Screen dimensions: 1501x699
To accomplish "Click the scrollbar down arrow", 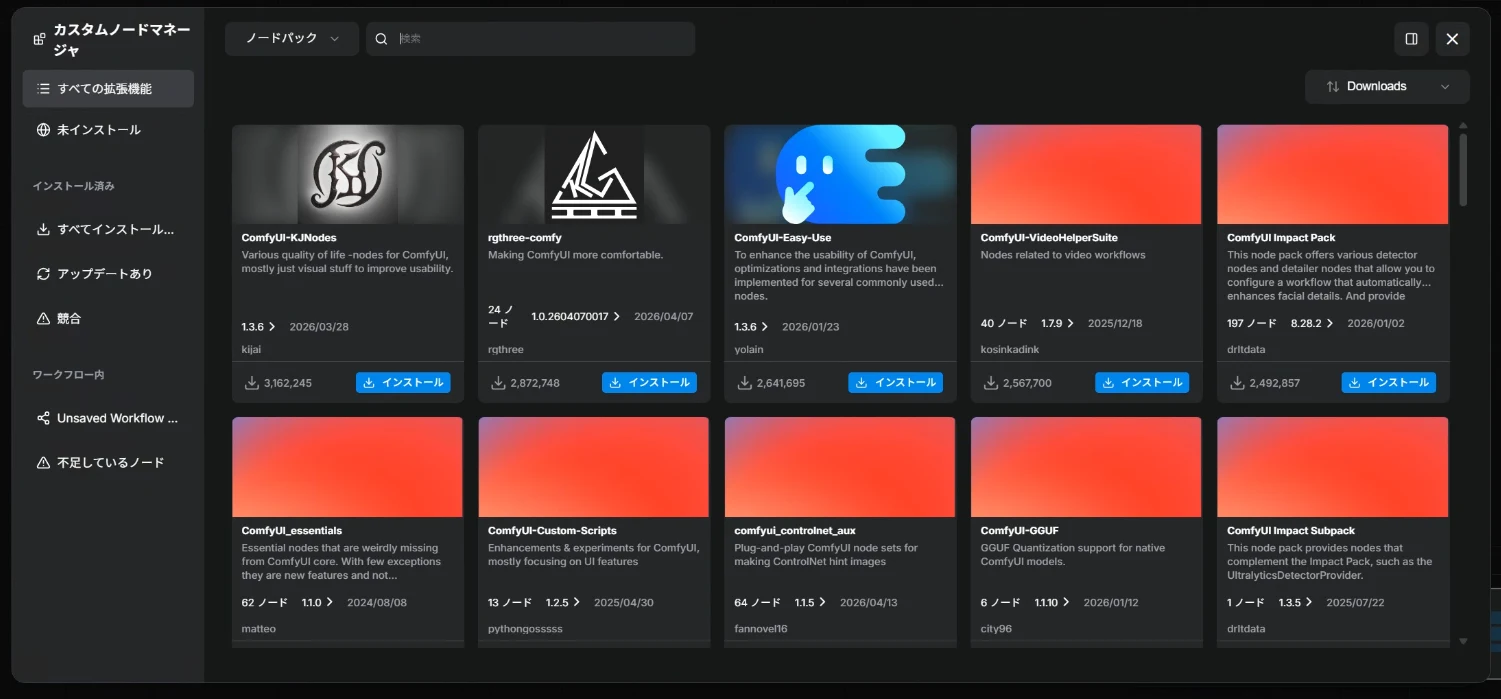I will click(1463, 642).
